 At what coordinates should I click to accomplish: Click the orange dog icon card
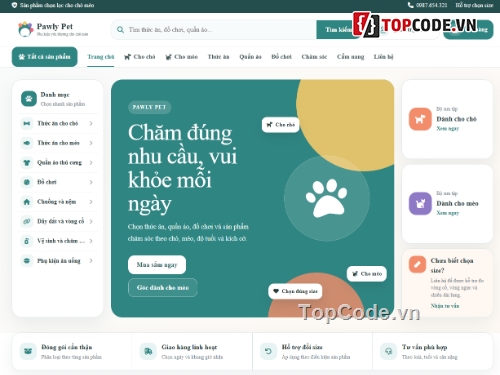tap(420, 119)
